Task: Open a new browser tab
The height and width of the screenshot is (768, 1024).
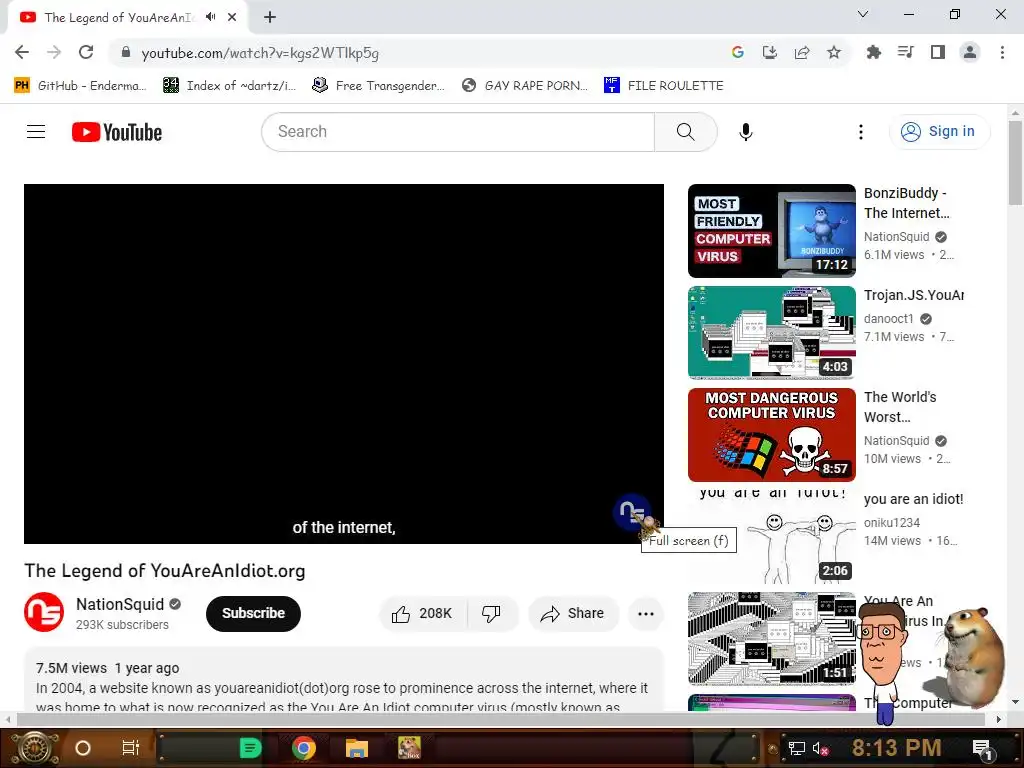Action: pyautogui.click(x=270, y=17)
